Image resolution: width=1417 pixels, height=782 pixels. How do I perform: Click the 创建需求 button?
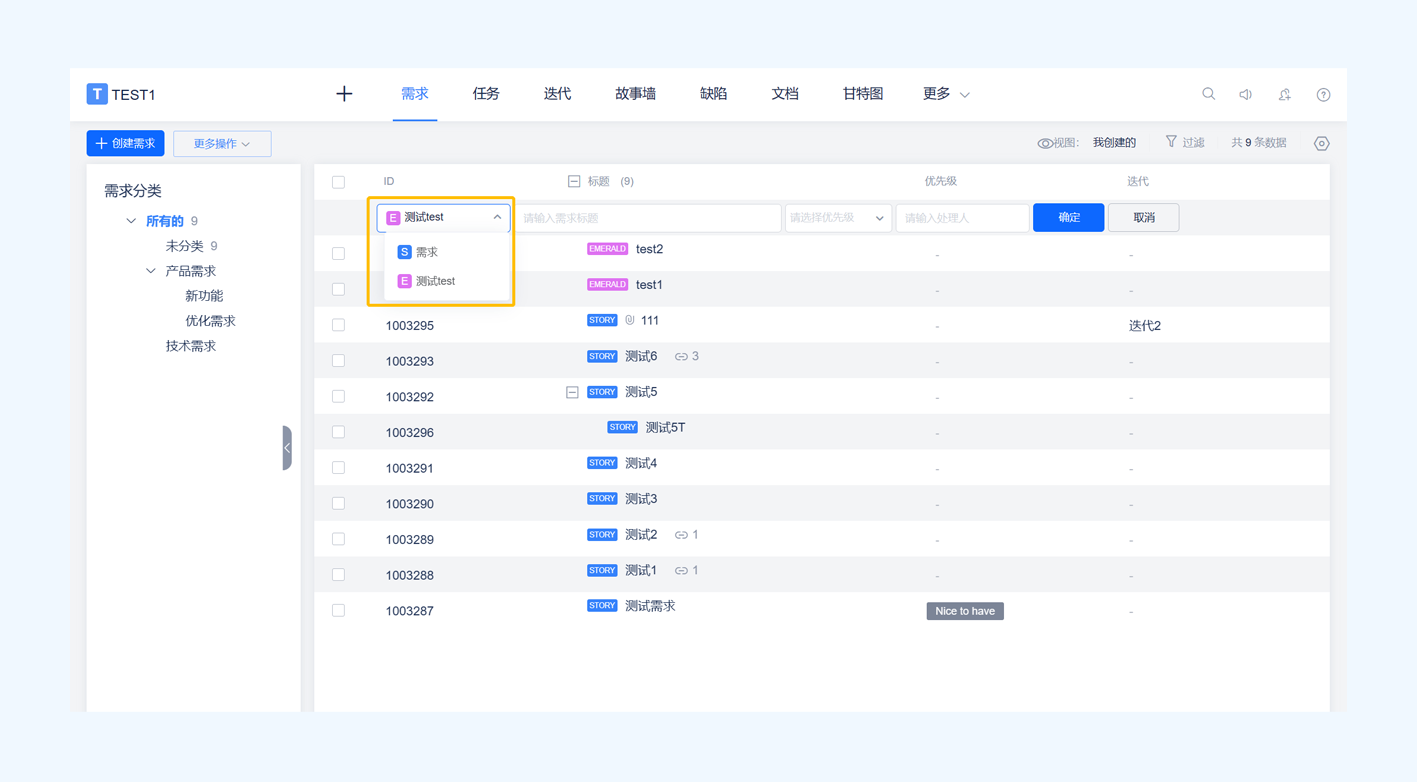125,144
